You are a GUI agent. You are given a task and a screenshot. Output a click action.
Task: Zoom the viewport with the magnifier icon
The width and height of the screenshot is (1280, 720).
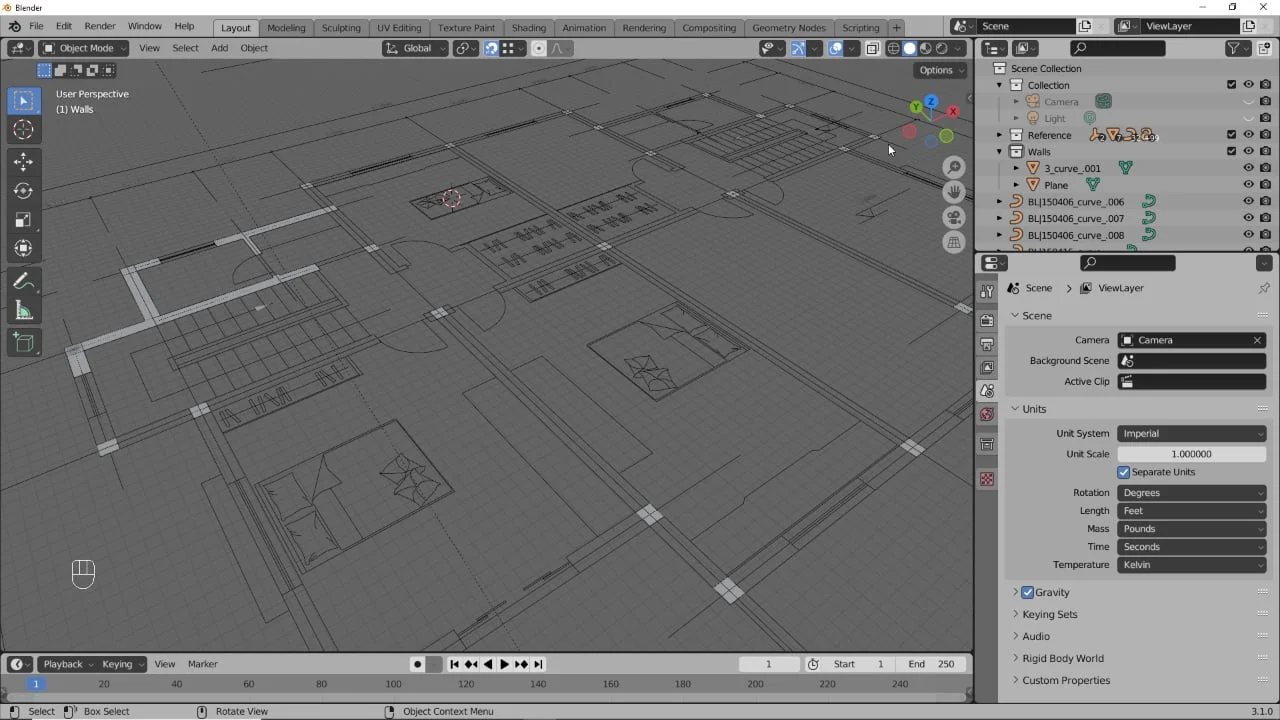pyautogui.click(x=952, y=167)
